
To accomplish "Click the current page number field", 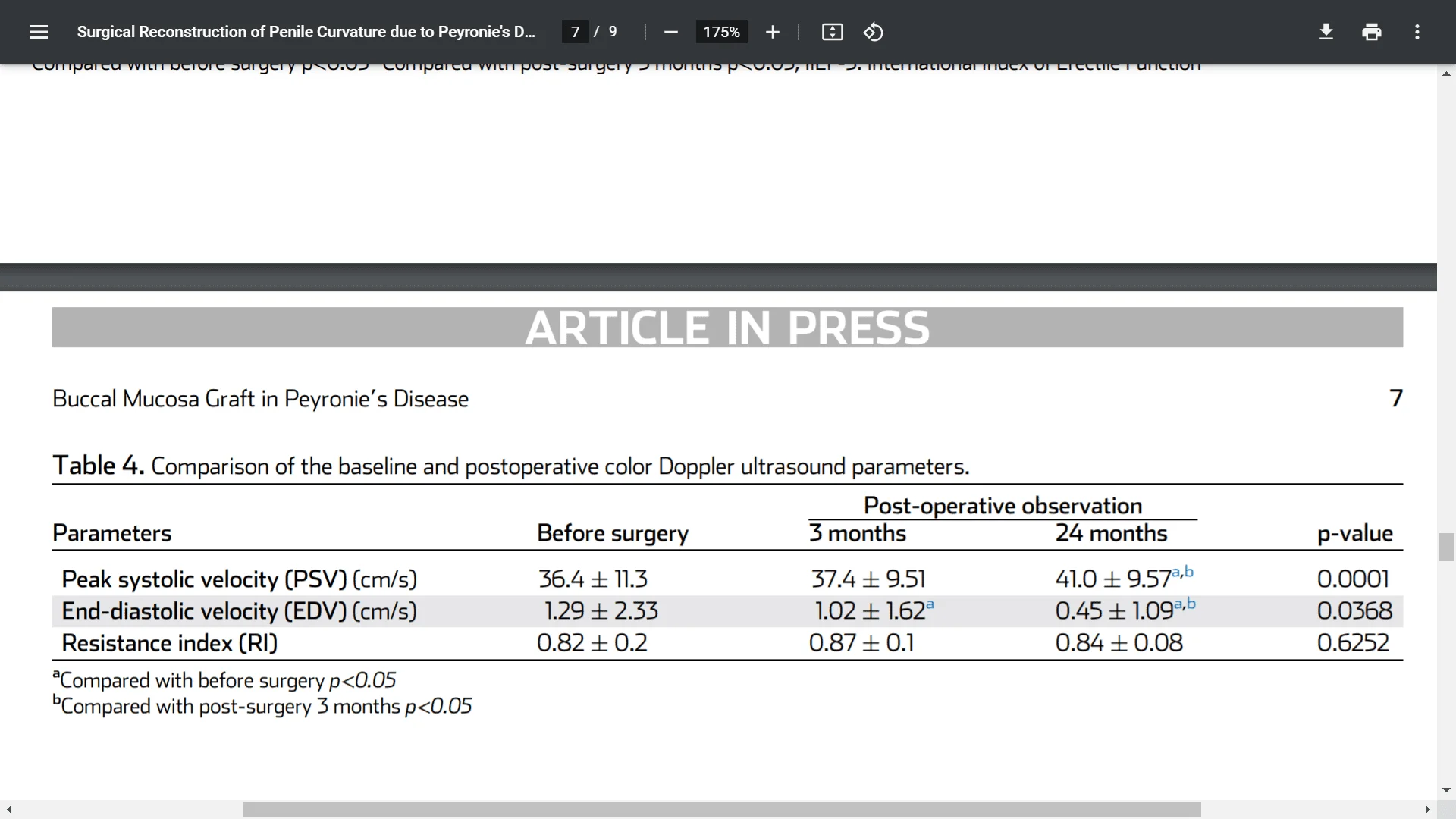I will [x=575, y=32].
